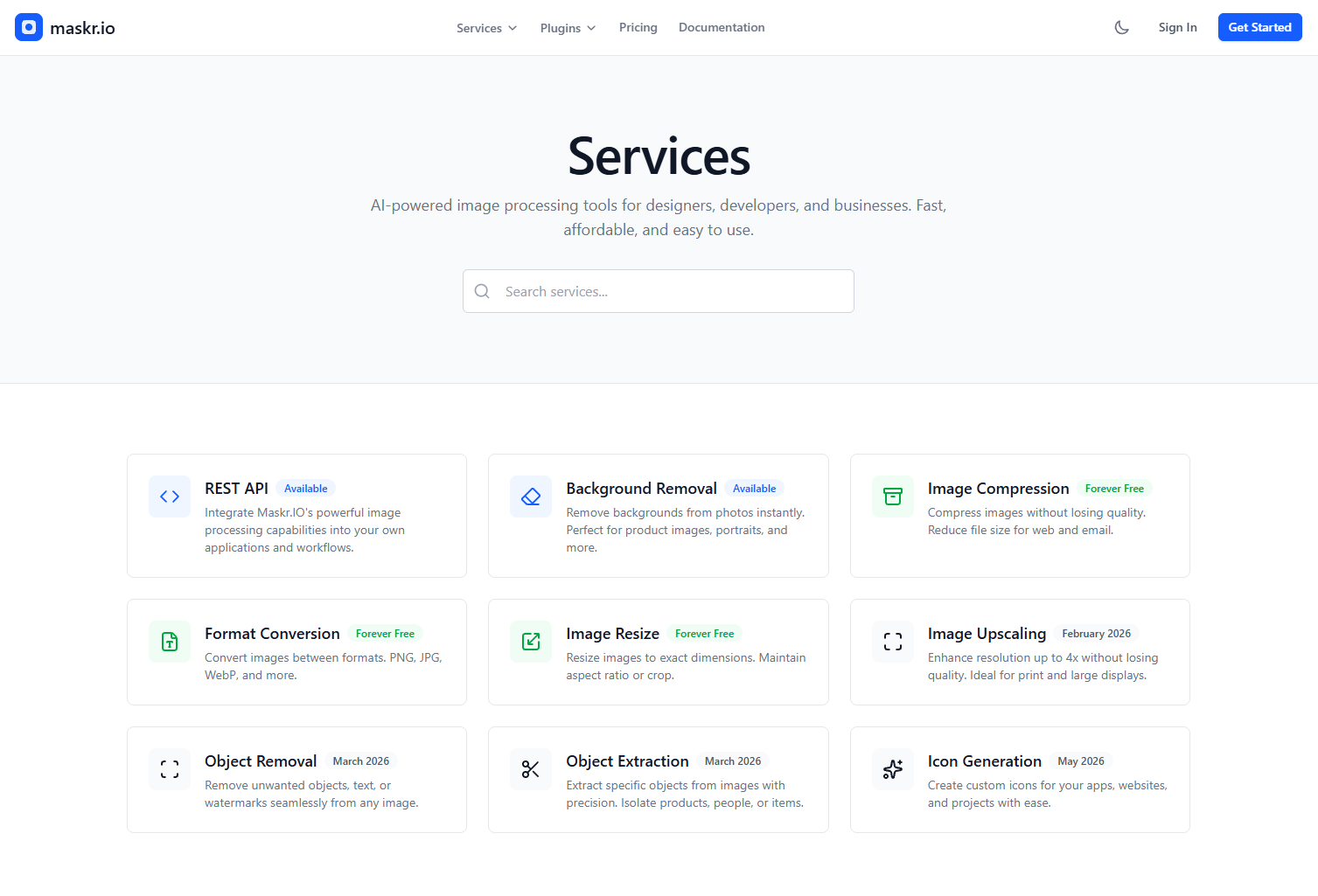
Task: Click the Available badge on Background Removal
Action: (753, 488)
